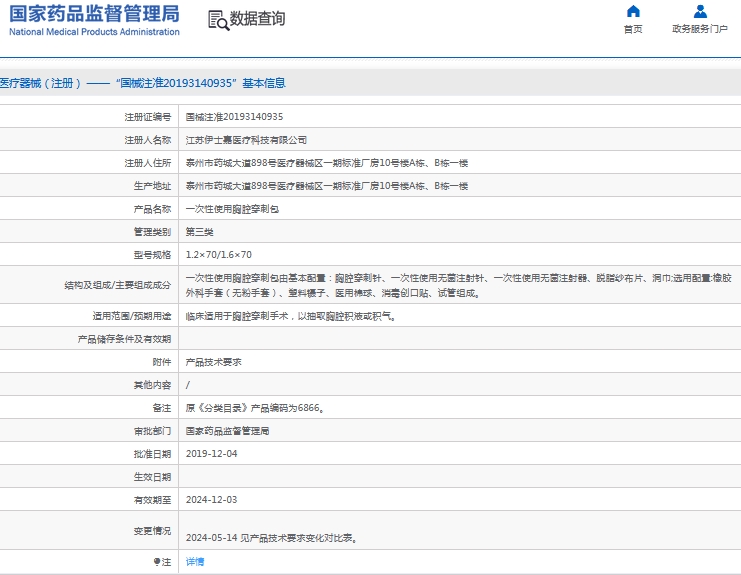Click the 附件 row label
741x575 pixels.
tap(162, 362)
